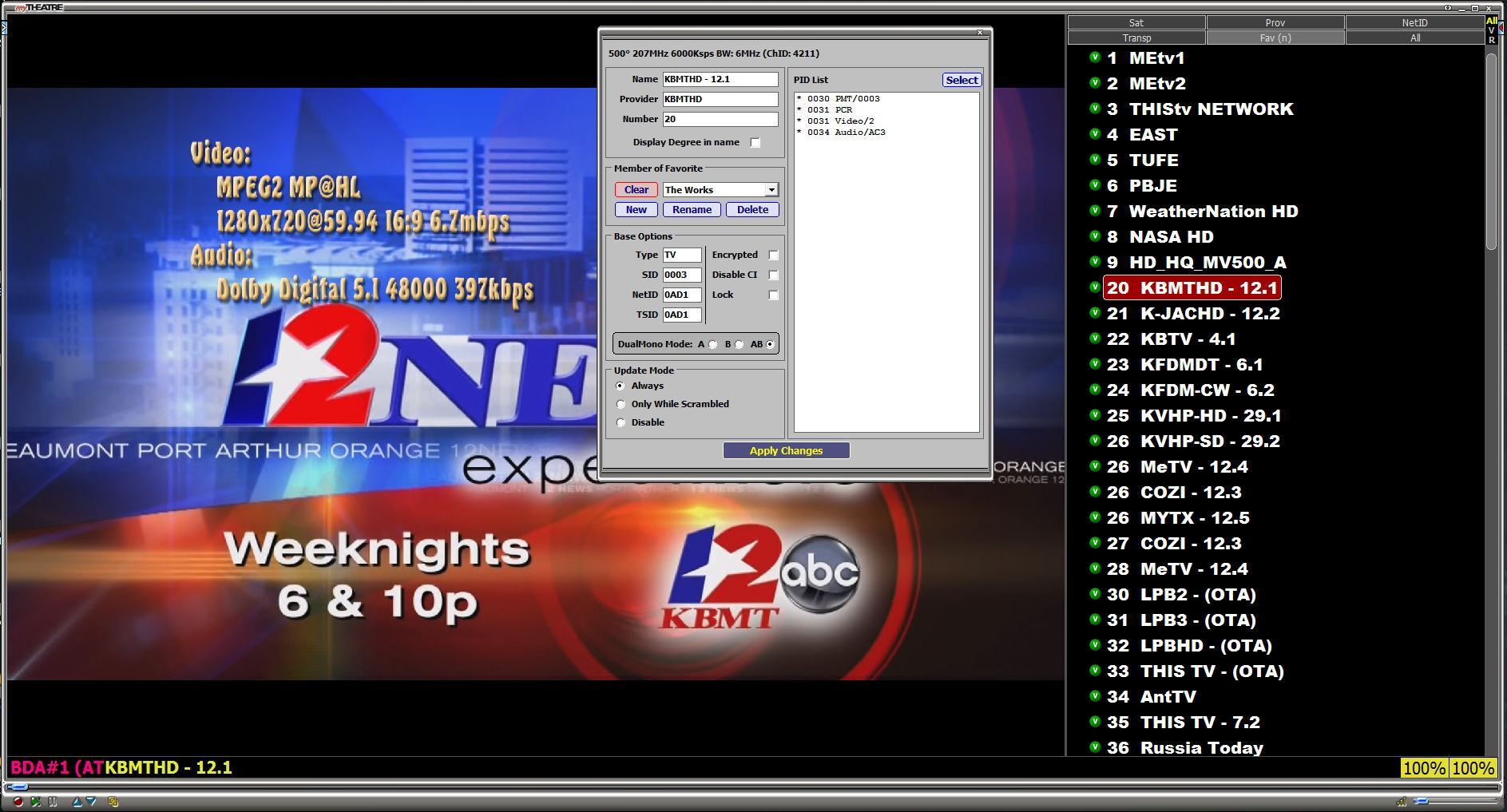
Task: Click the channel list vertical scrollbar
Action: point(1491,150)
